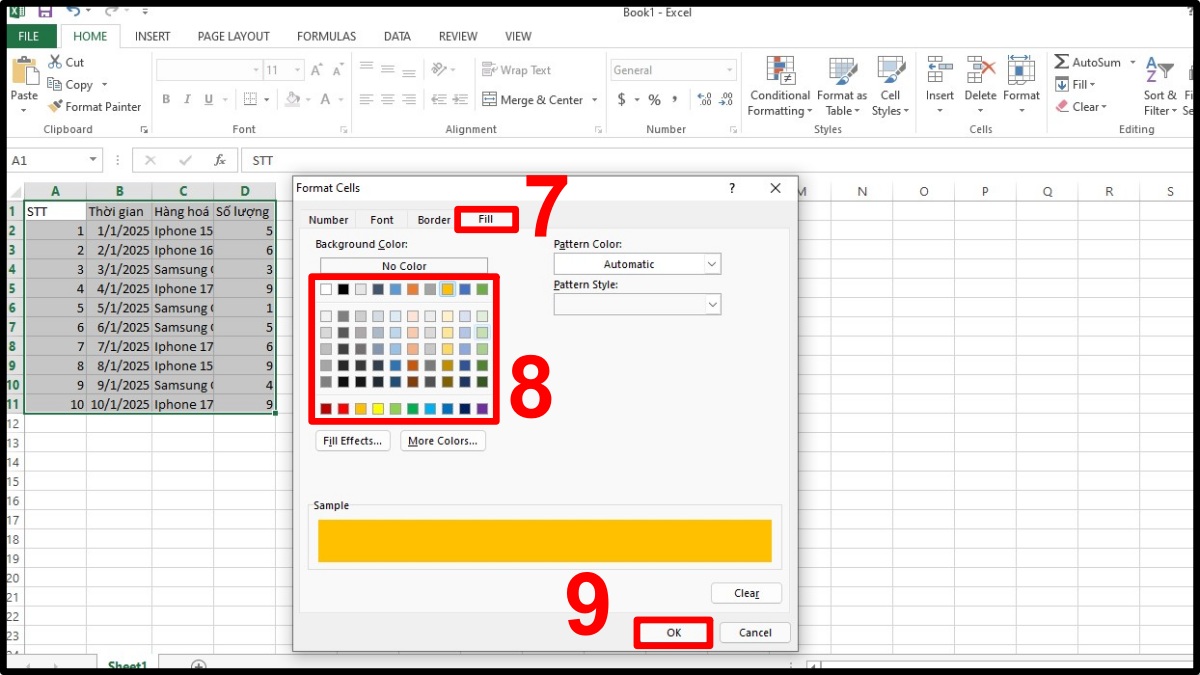The height and width of the screenshot is (675, 1200).
Task: Click the Fill Color paint bucket
Action: (x=293, y=99)
